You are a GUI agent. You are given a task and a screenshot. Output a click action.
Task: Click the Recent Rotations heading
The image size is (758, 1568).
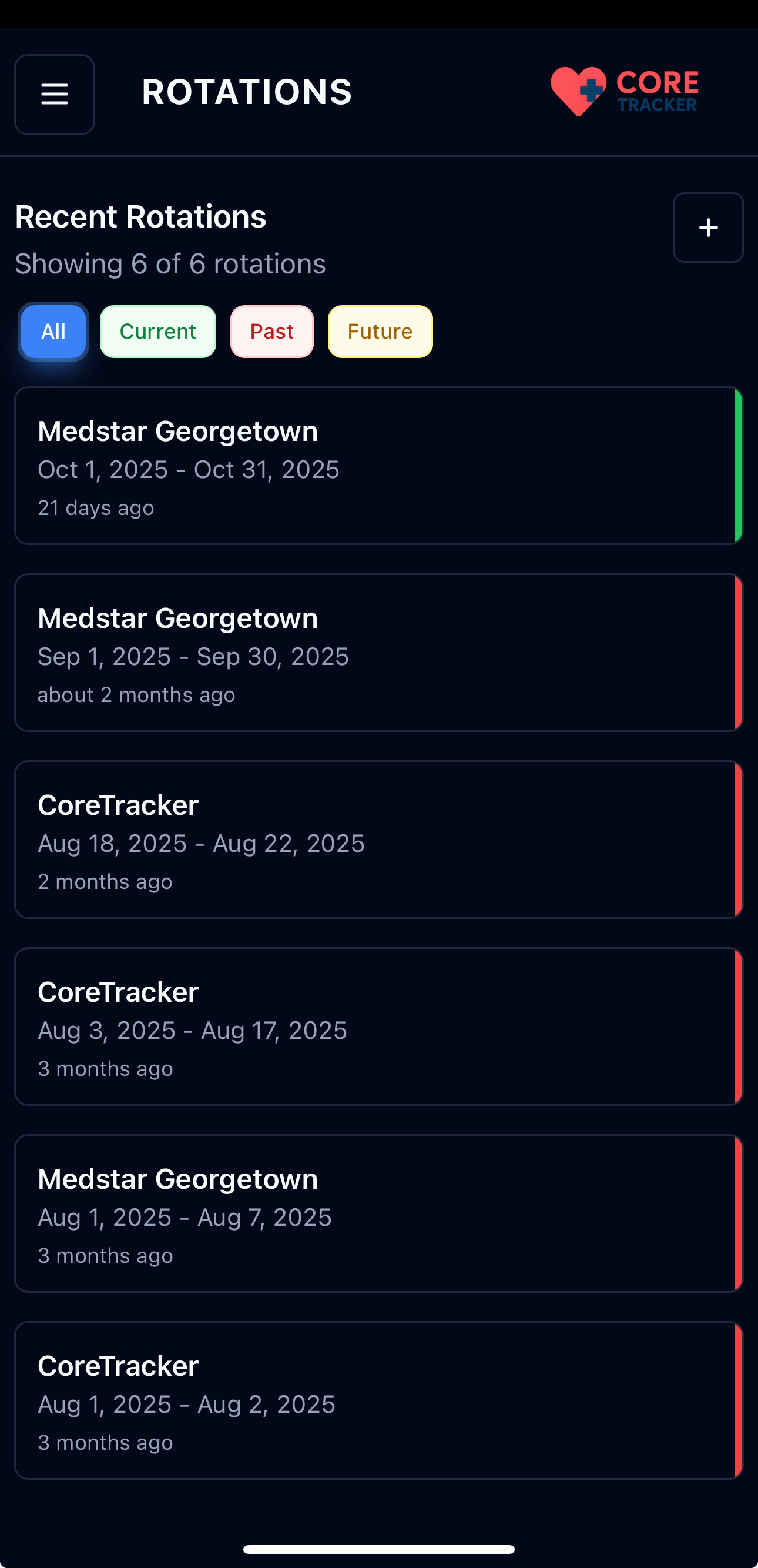pos(140,217)
